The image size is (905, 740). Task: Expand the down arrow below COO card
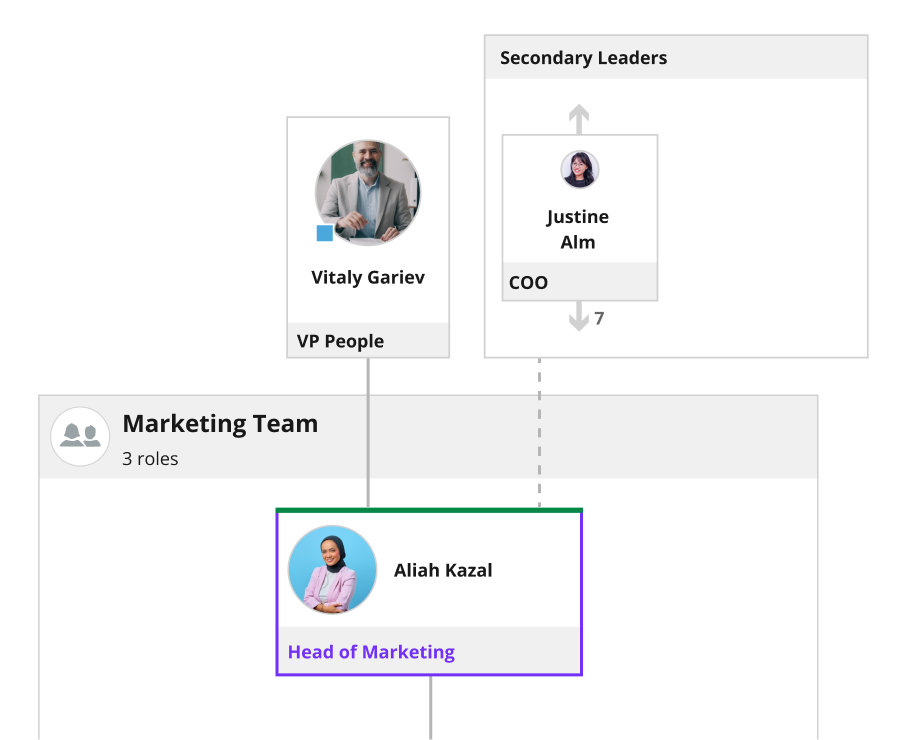pyautogui.click(x=579, y=316)
